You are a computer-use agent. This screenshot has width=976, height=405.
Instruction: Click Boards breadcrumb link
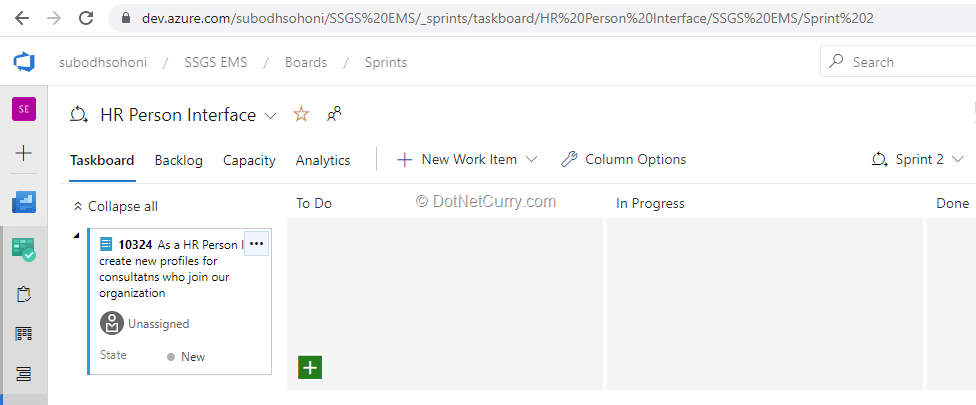pos(306,62)
